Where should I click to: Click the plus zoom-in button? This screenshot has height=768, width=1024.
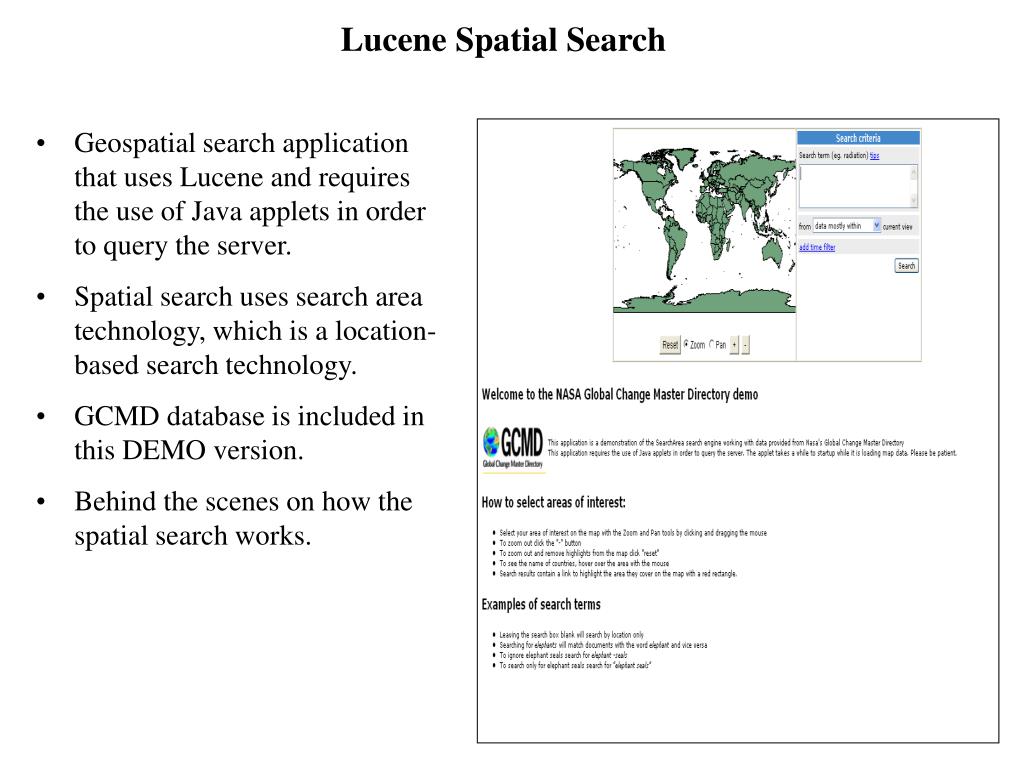pyautogui.click(x=734, y=344)
